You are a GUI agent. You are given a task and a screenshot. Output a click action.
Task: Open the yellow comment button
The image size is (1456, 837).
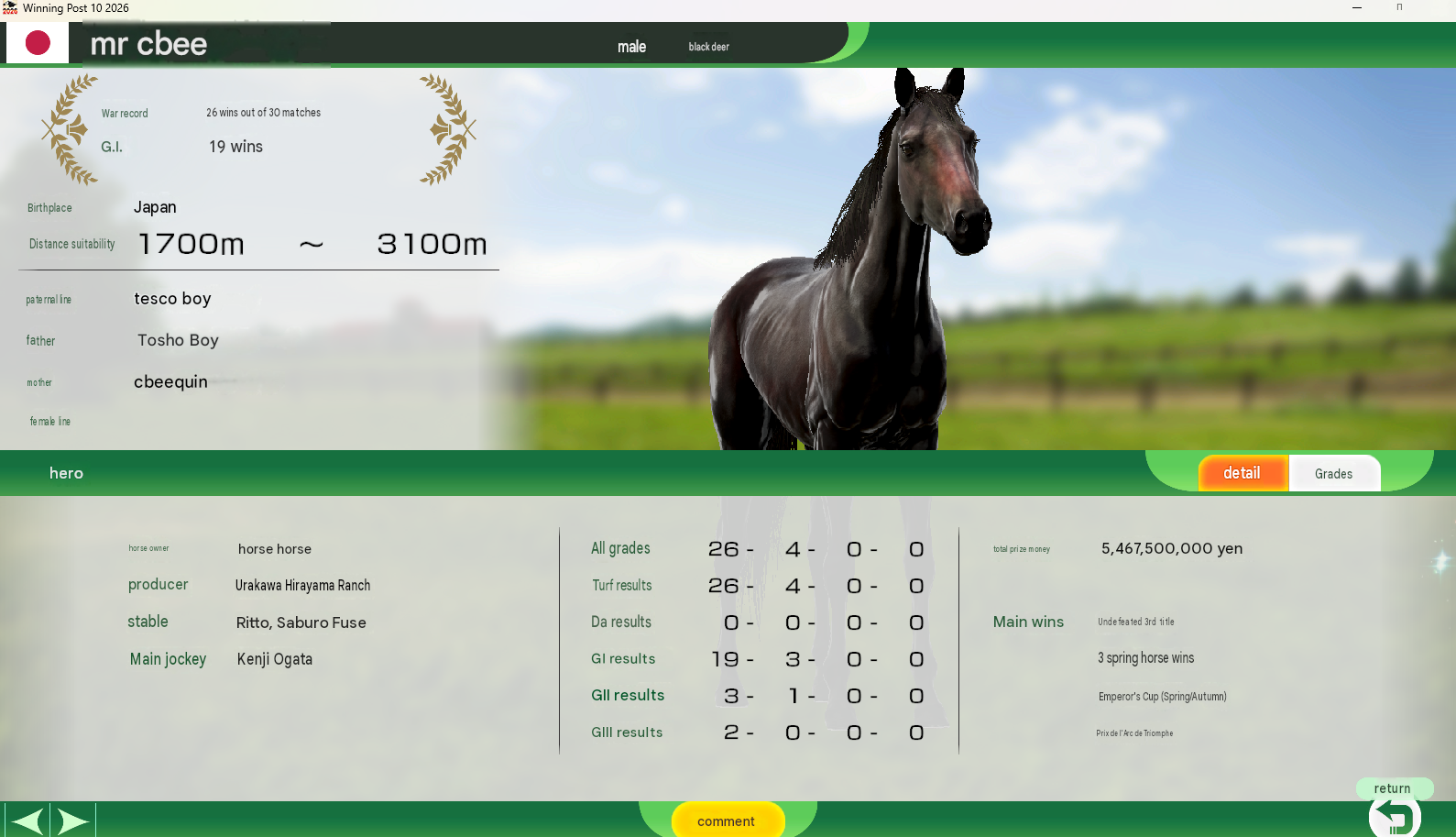[727, 820]
